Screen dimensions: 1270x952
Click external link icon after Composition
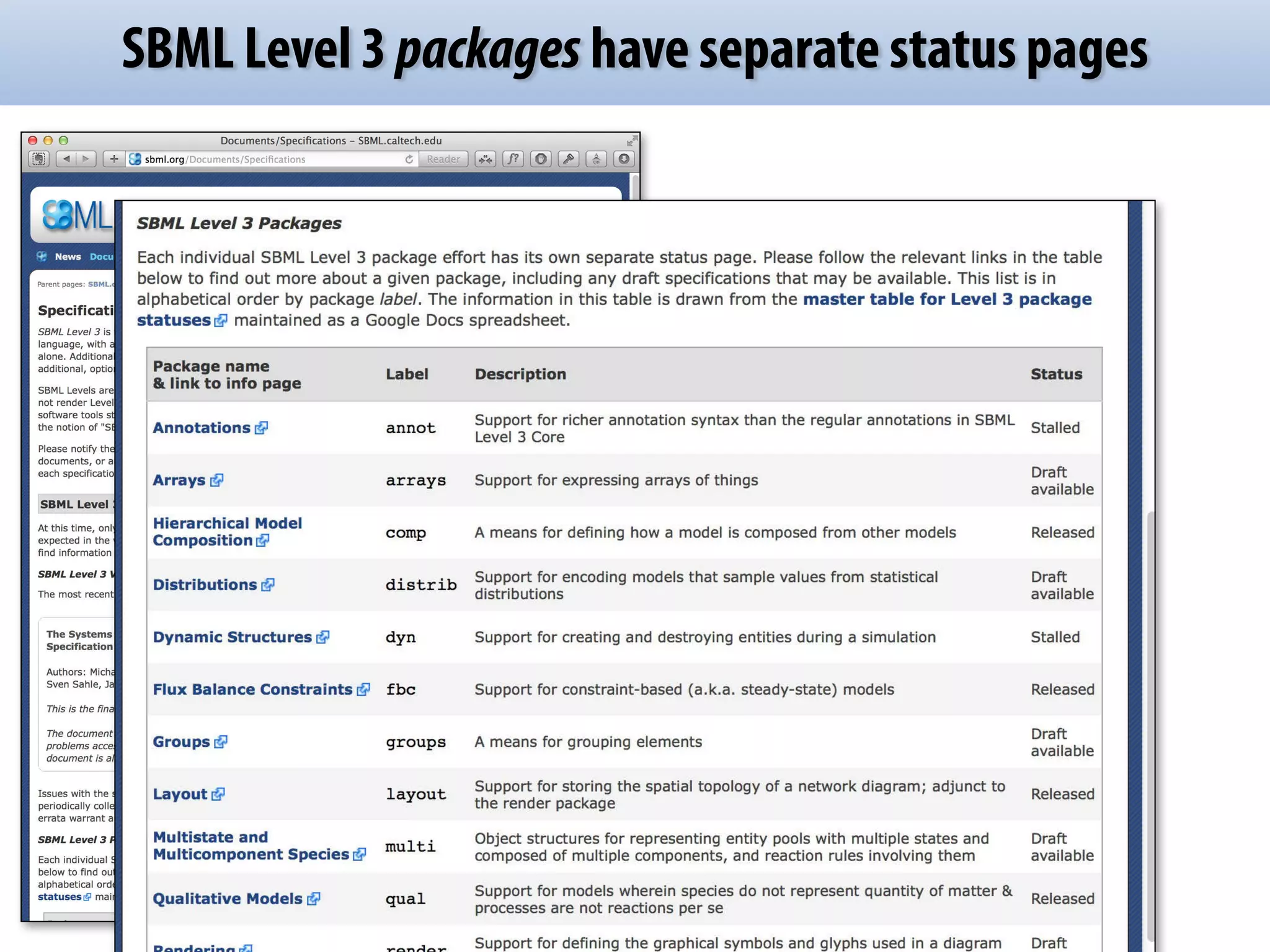263,540
